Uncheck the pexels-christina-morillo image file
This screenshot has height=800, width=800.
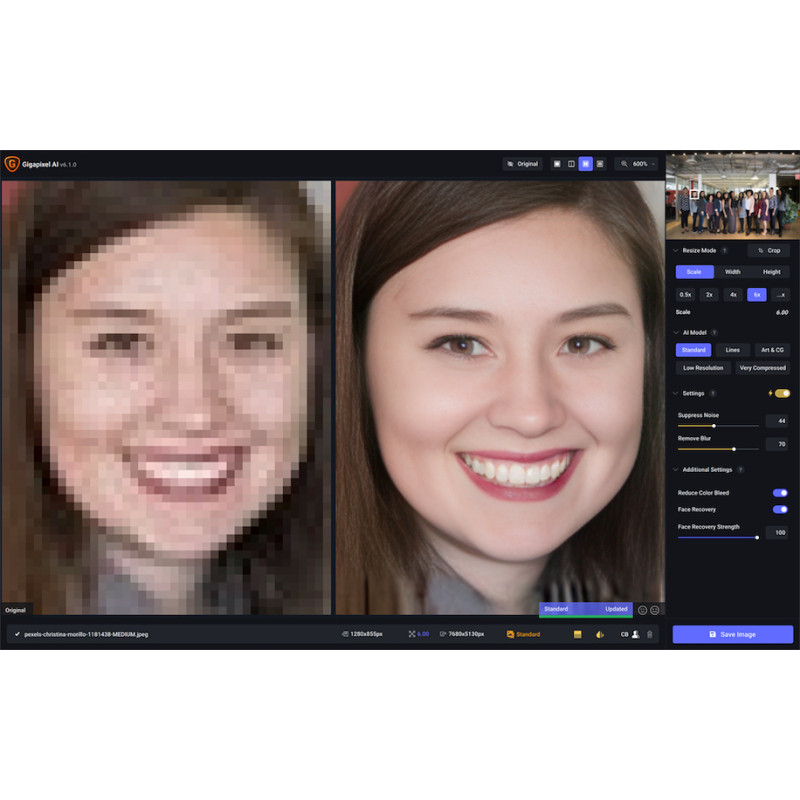(17, 634)
